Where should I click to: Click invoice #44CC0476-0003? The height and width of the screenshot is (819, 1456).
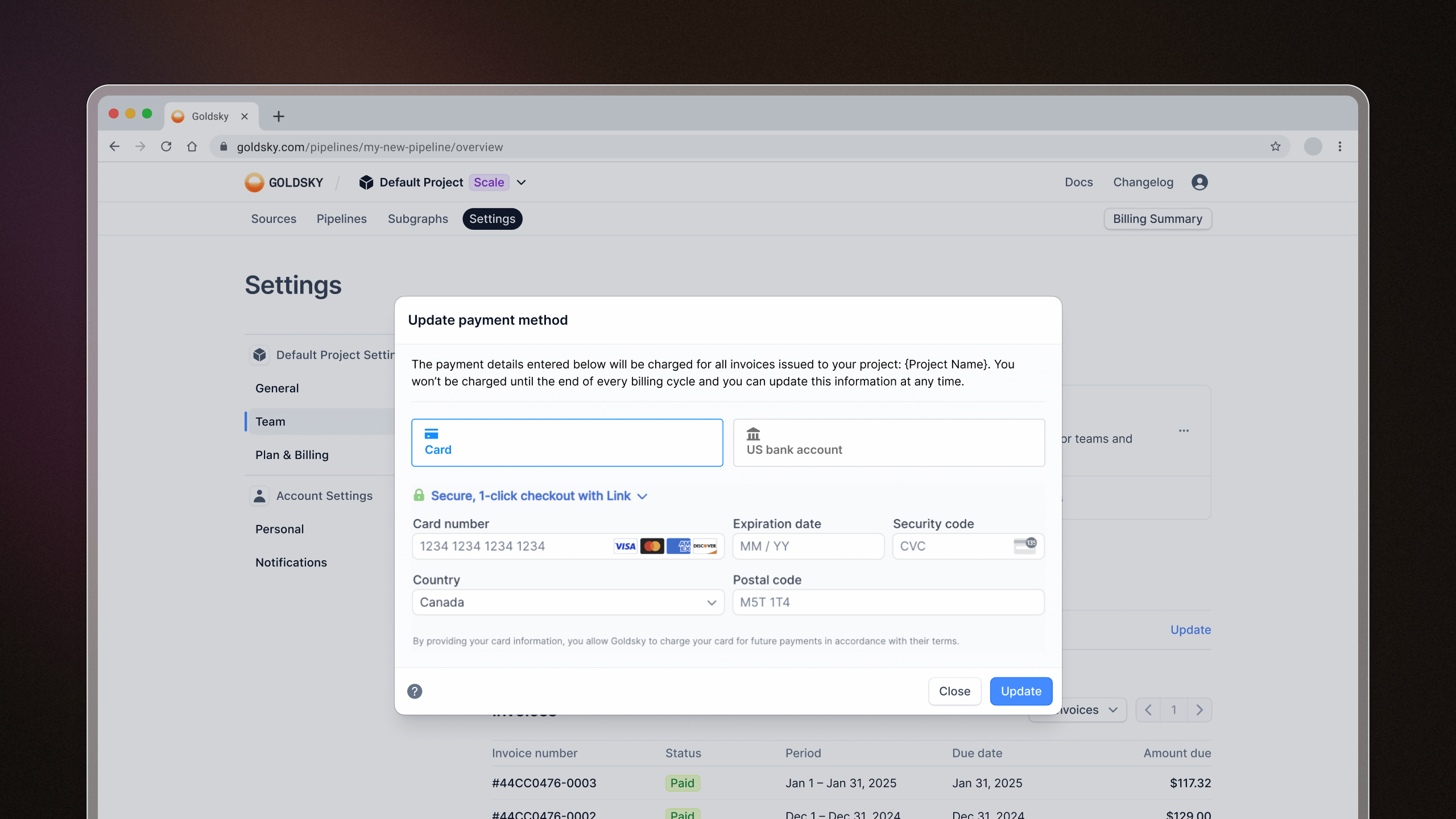[x=544, y=783]
